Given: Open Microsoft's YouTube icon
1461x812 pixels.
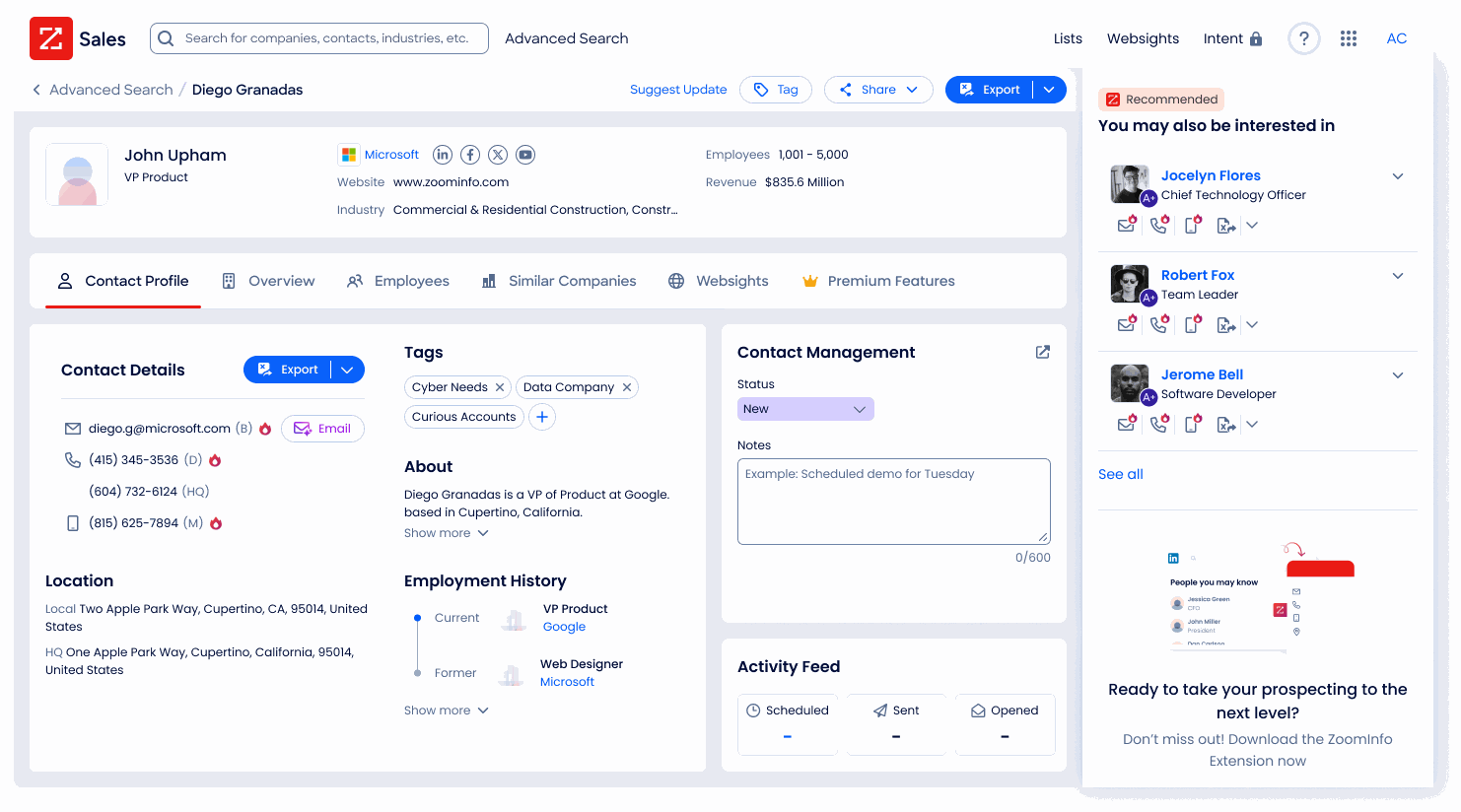Looking at the screenshot, I should (525, 155).
